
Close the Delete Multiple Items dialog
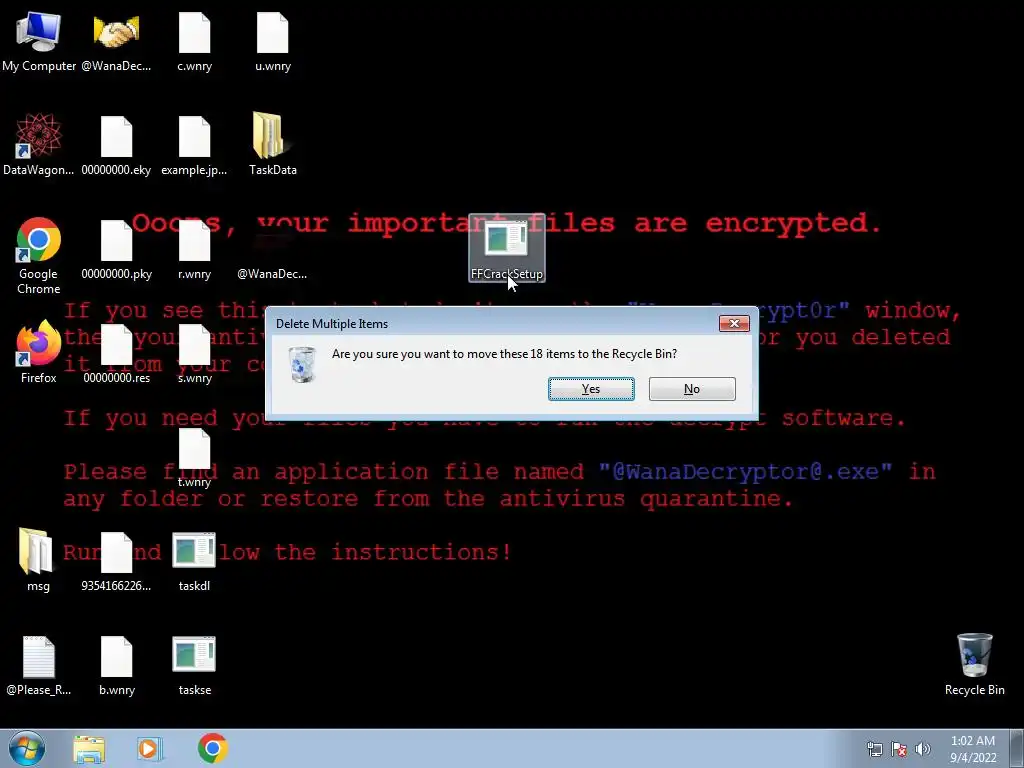click(734, 323)
